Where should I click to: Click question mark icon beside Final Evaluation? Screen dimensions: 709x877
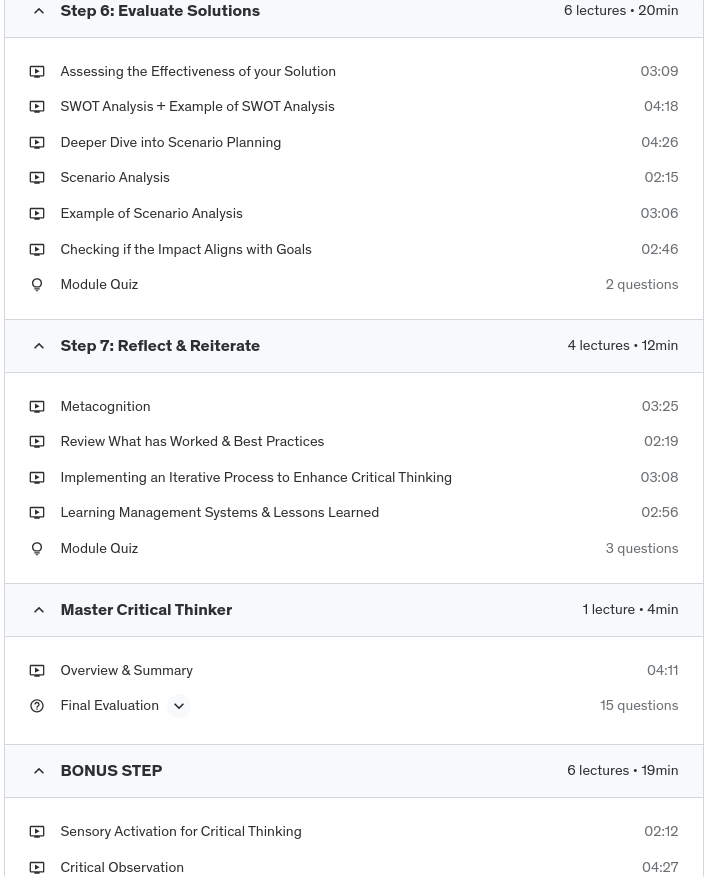pyautogui.click(x=37, y=706)
